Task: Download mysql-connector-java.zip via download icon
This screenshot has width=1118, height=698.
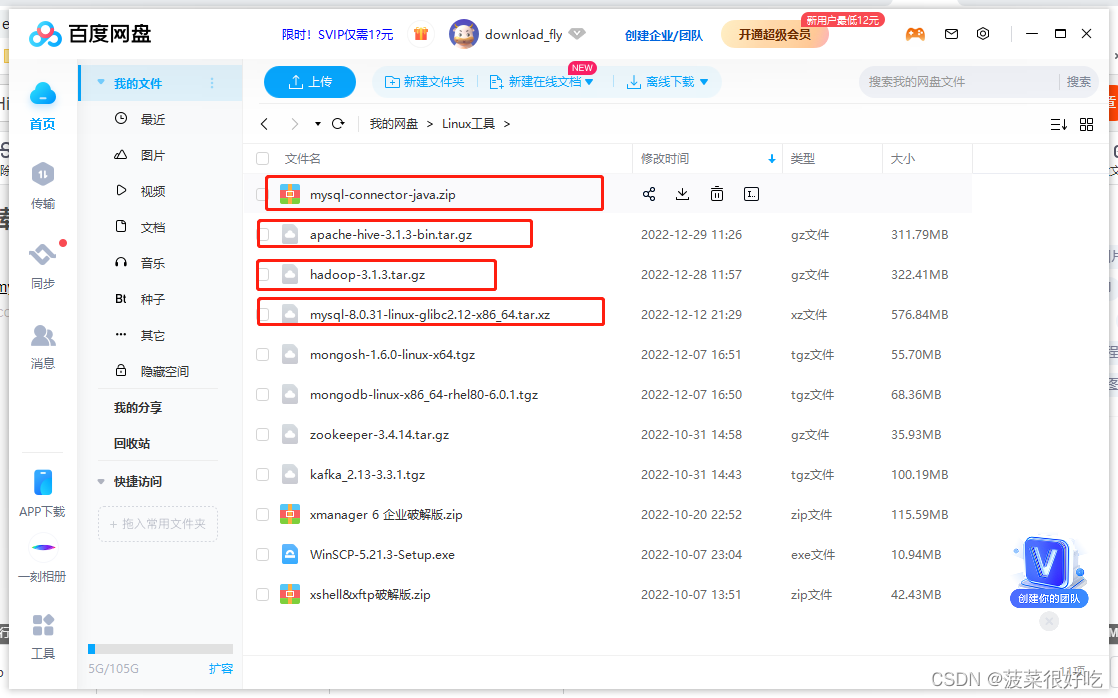Action: click(682, 194)
